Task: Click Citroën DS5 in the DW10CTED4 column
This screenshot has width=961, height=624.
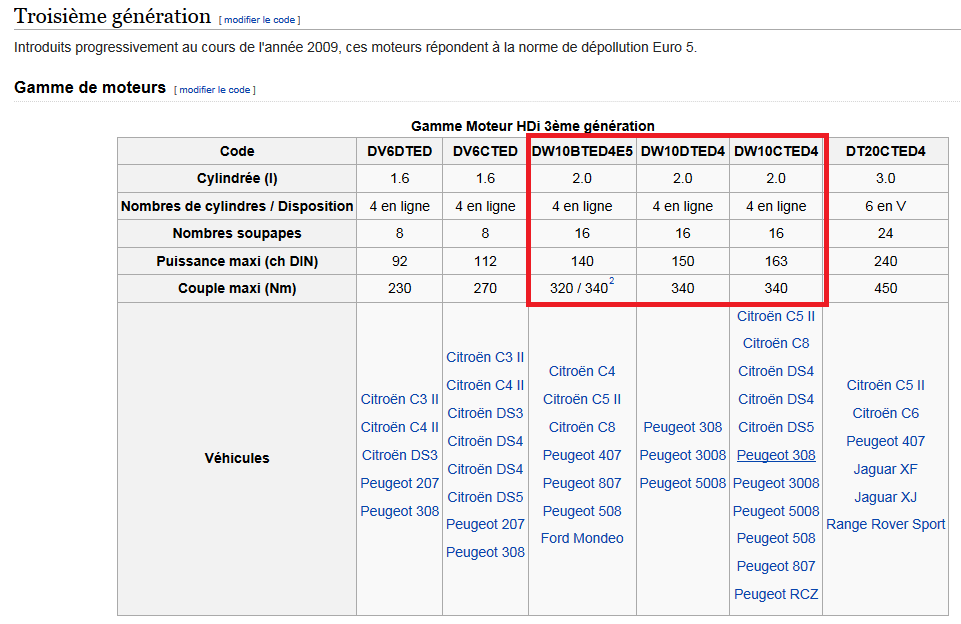Action: (776, 427)
